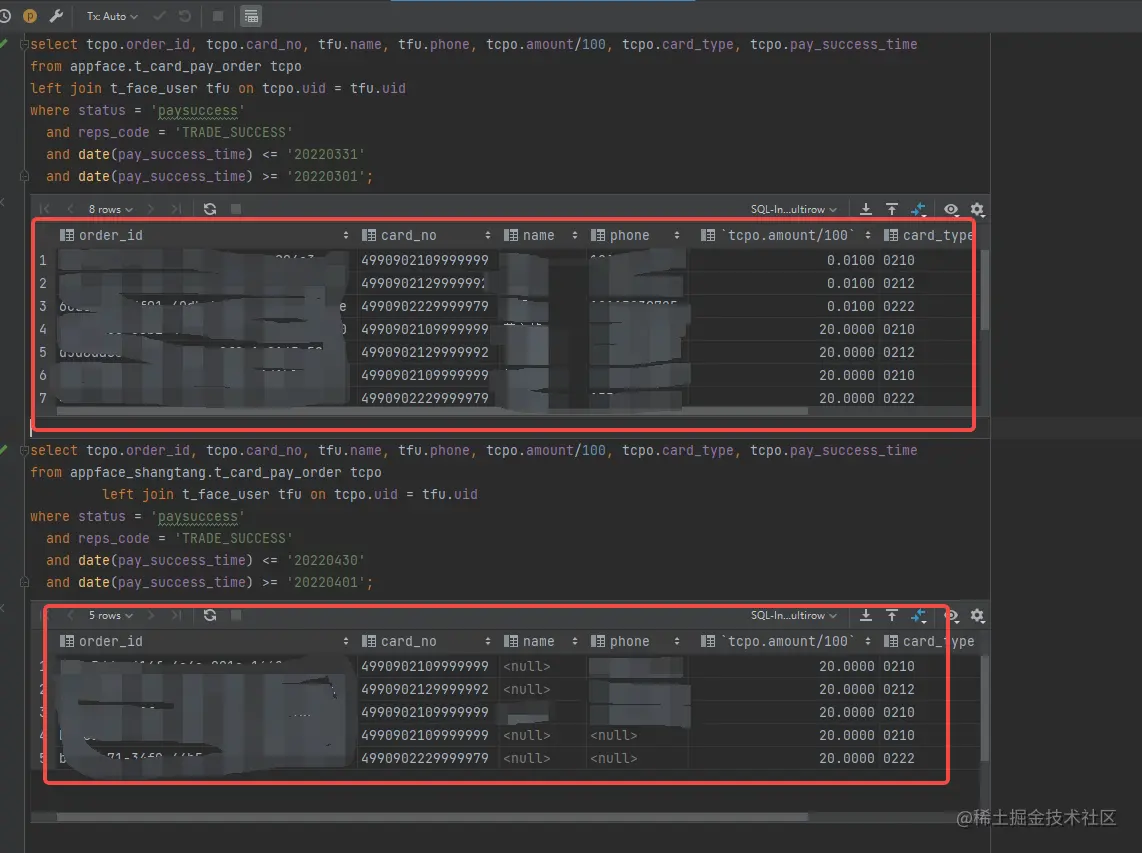Go to previous page in 8-rows result

coord(70,209)
